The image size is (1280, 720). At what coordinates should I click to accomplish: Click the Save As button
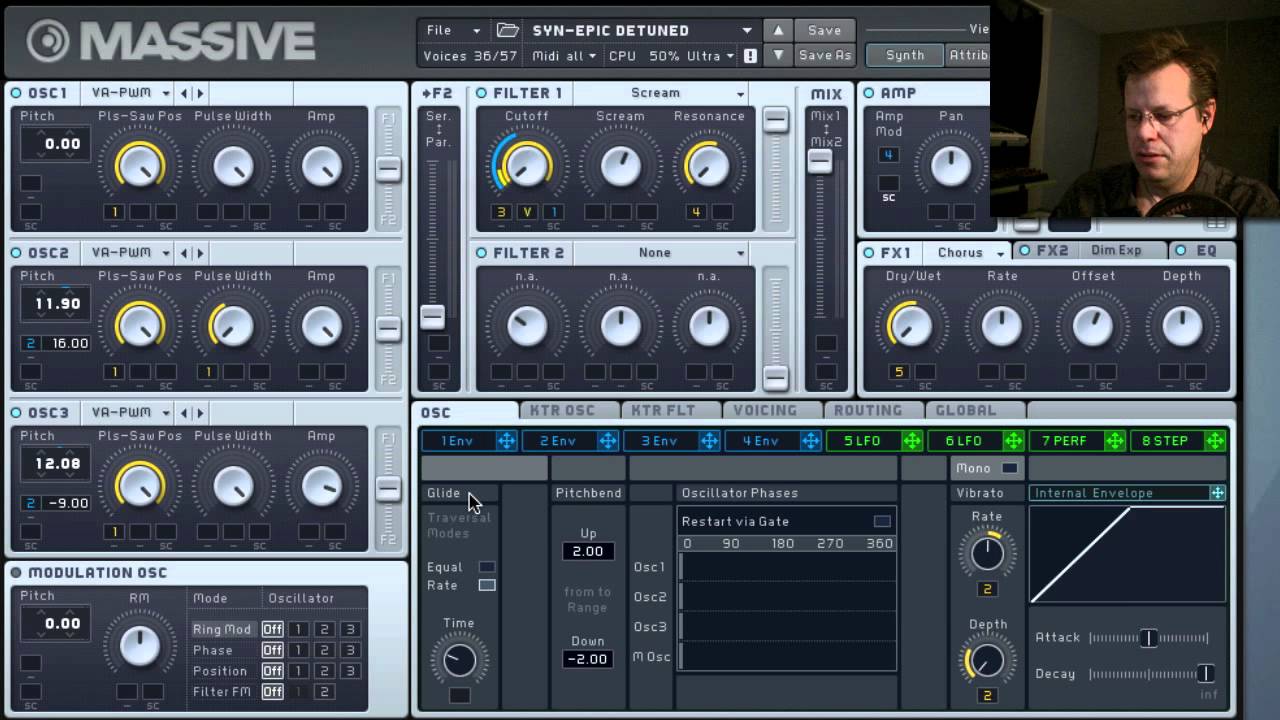click(825, 56)
